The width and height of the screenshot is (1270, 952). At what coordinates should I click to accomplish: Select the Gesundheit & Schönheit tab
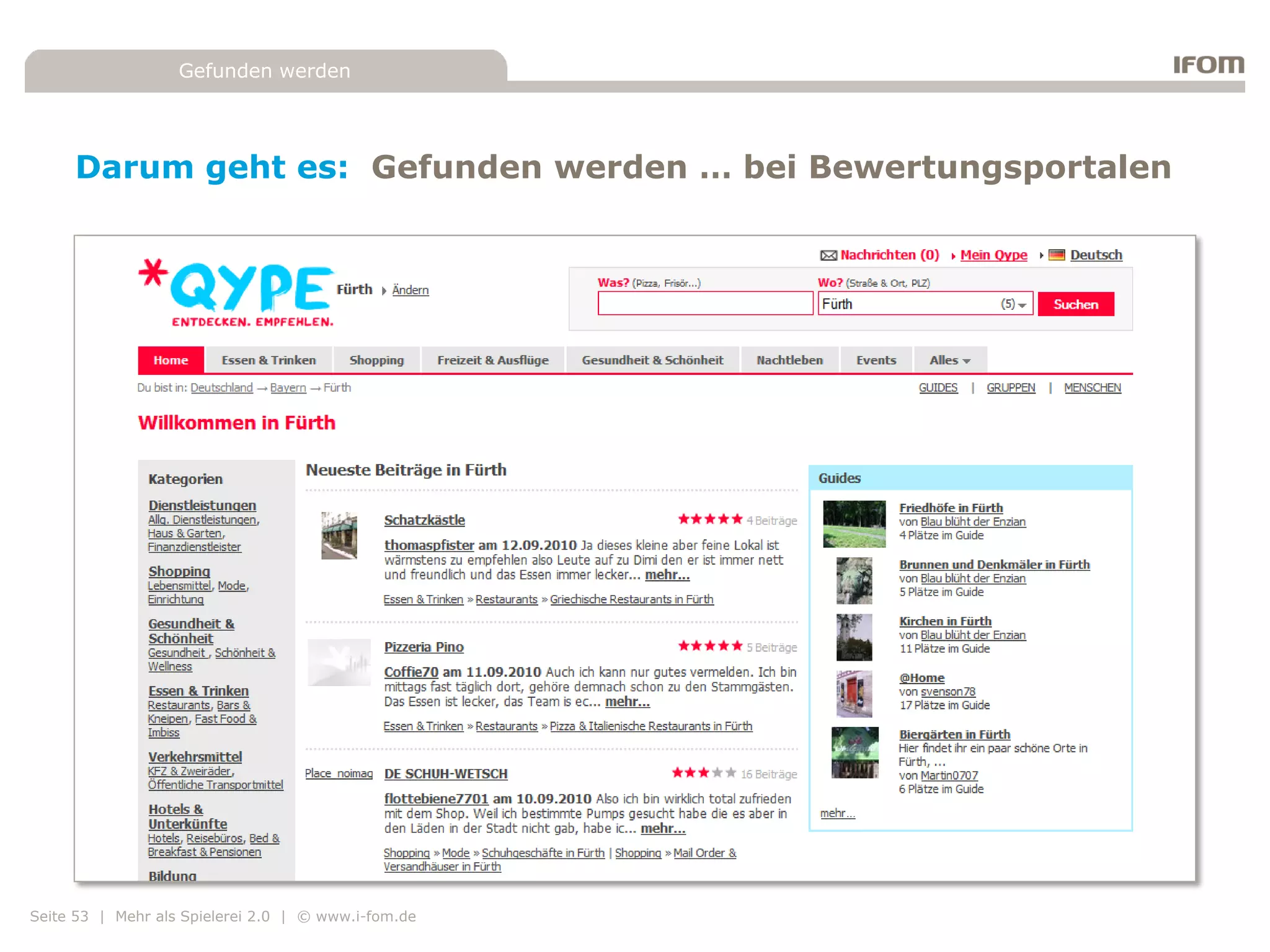tap(652, 360)
